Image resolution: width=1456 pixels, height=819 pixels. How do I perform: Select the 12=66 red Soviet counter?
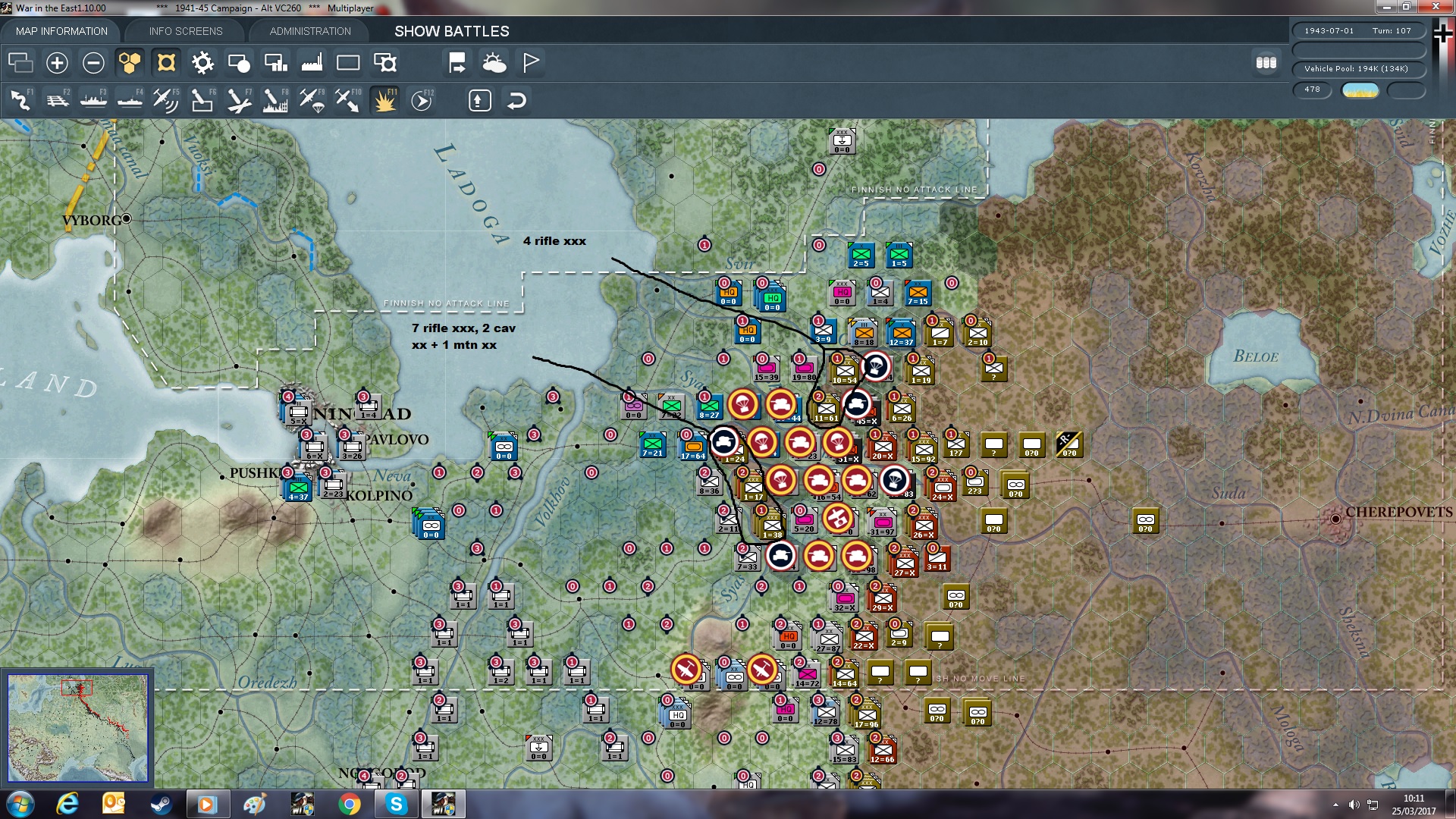[x=882, y=751]
